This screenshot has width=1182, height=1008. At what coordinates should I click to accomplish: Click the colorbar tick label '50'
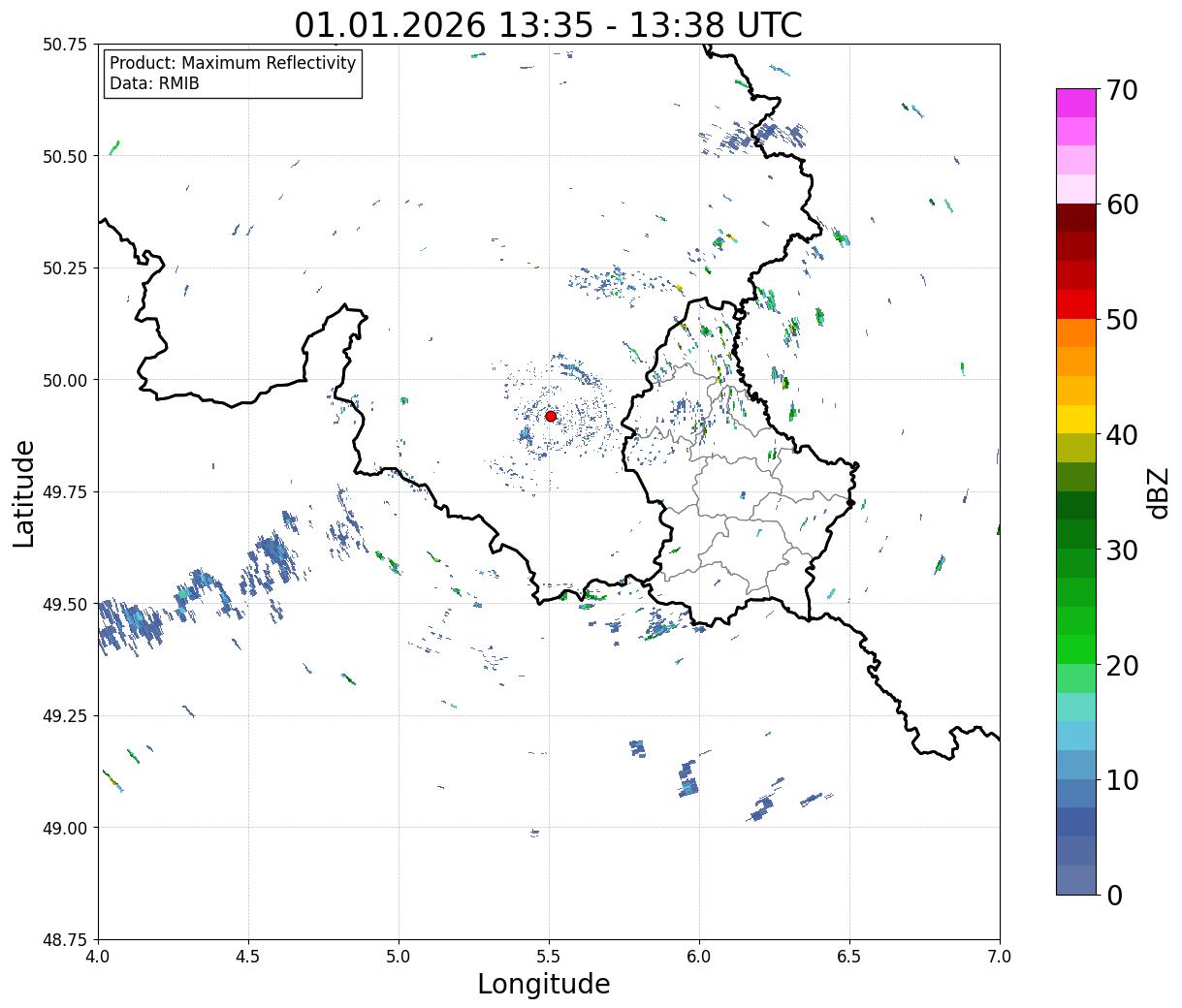1121,320
